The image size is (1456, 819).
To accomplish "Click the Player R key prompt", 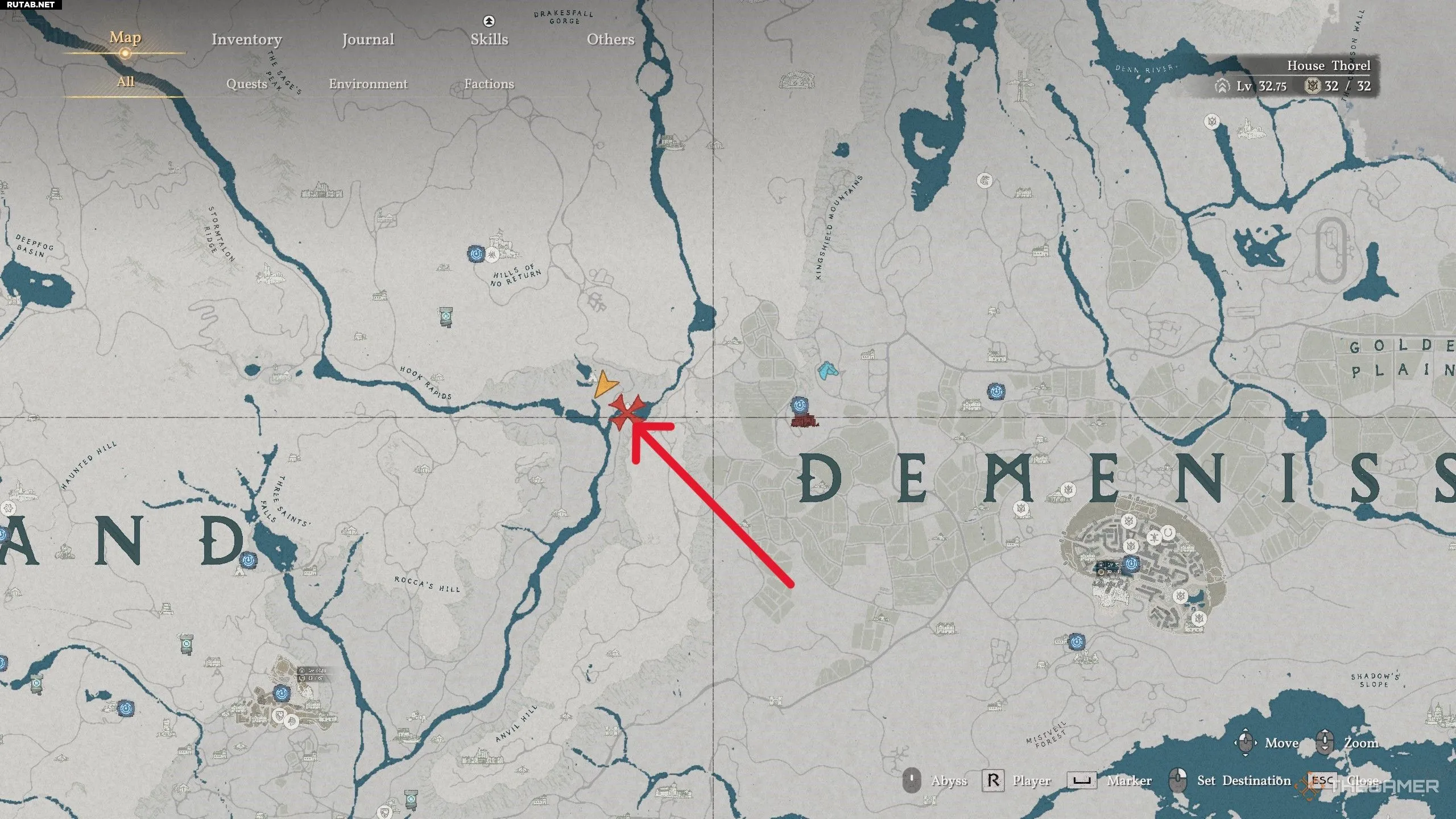I will tap(1016, 780).
